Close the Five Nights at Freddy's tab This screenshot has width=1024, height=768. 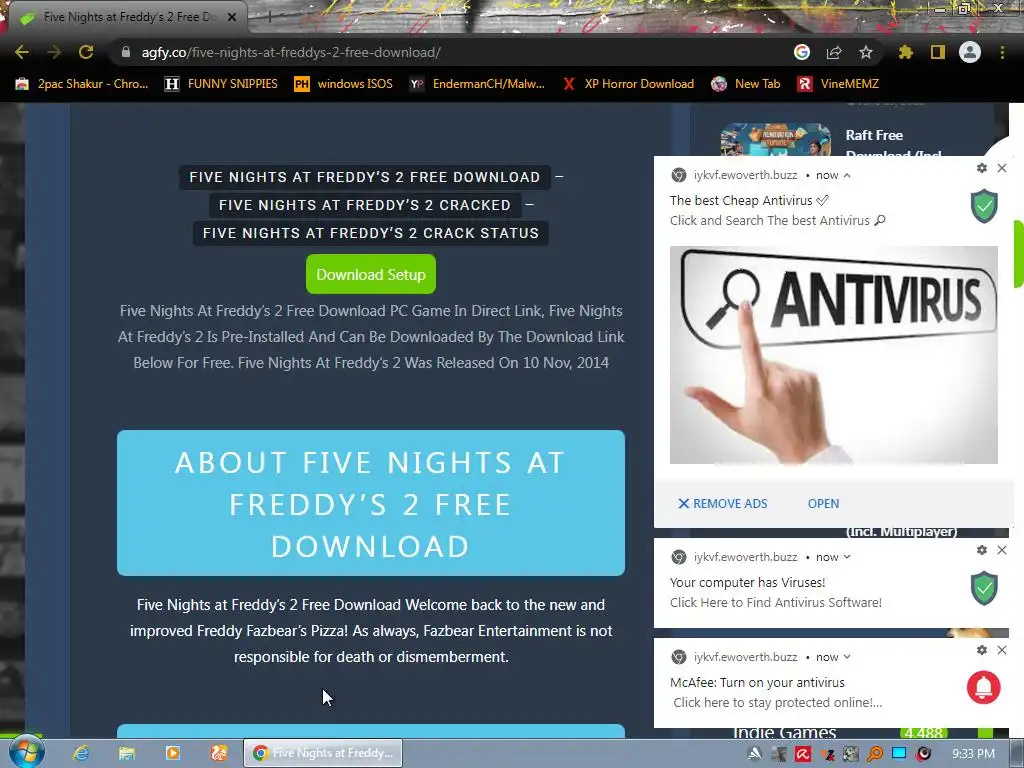pyautogui.click(x=232, y=17)
